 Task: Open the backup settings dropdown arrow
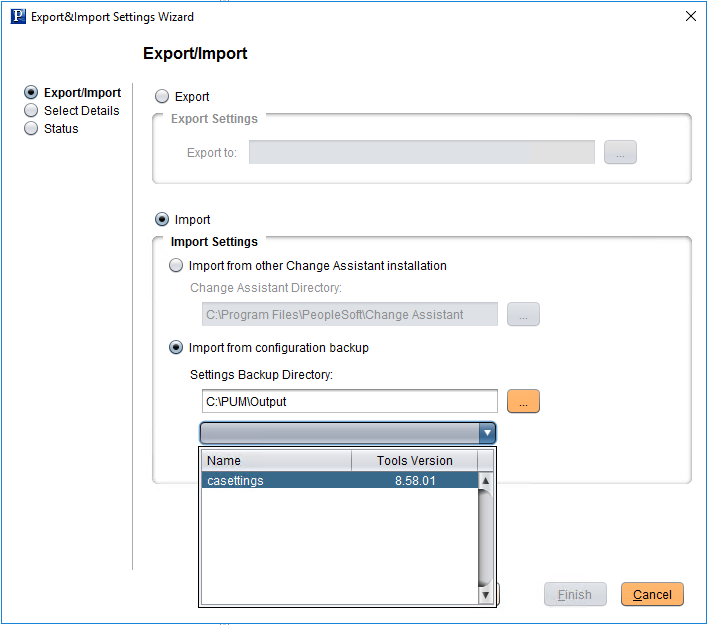pos(487,433)
